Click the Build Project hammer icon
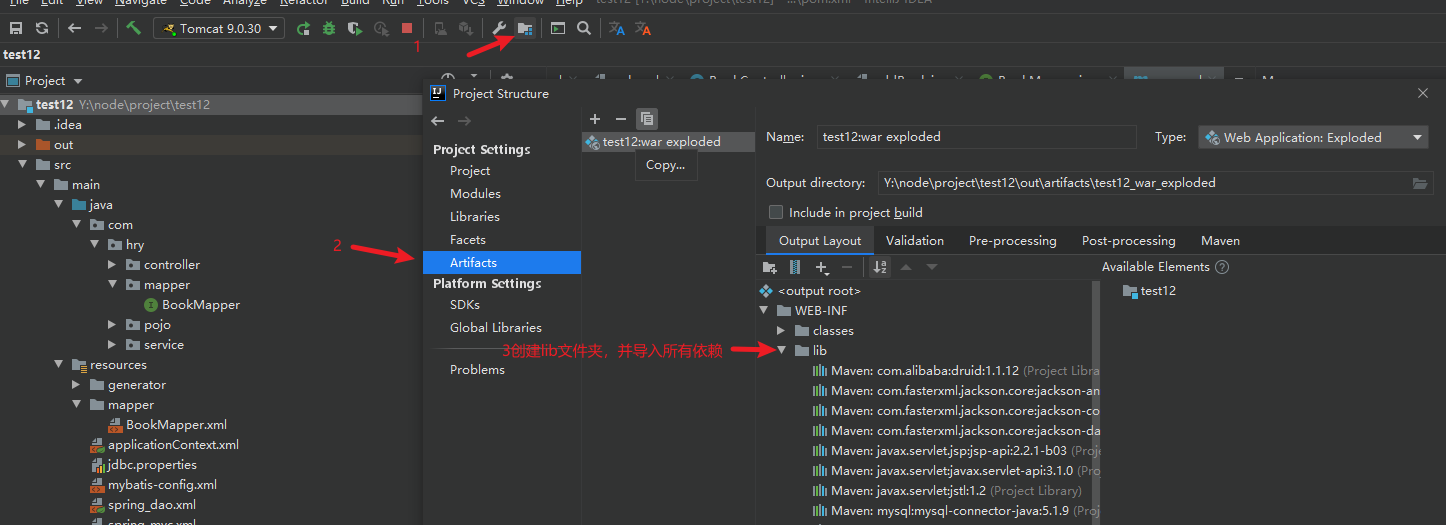Image resolution: width=1446 pixels, height=525 pixels. (133, 29)
